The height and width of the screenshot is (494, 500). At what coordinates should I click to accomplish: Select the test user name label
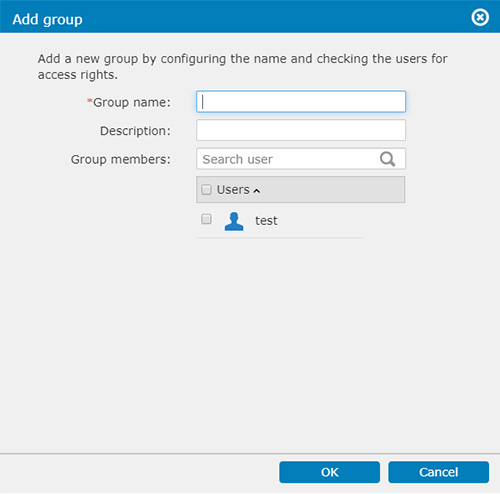tap(266, 221)
